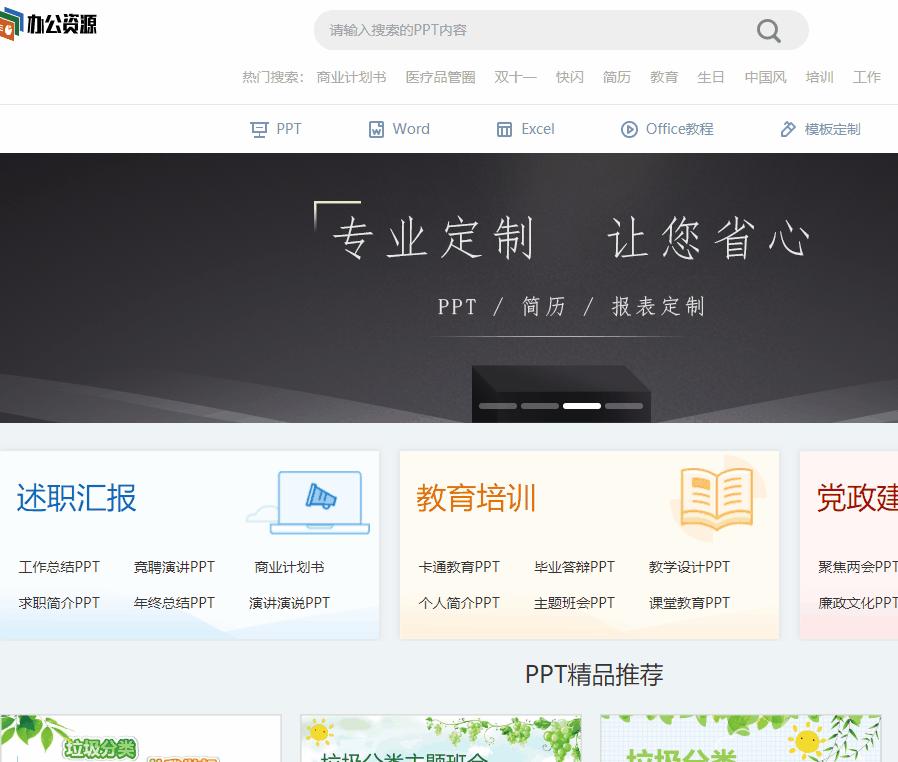Click the Excel spreadsheet icon
Image resolution: width=898 pixels, height=762 pixels.
[x=504, y=128]
